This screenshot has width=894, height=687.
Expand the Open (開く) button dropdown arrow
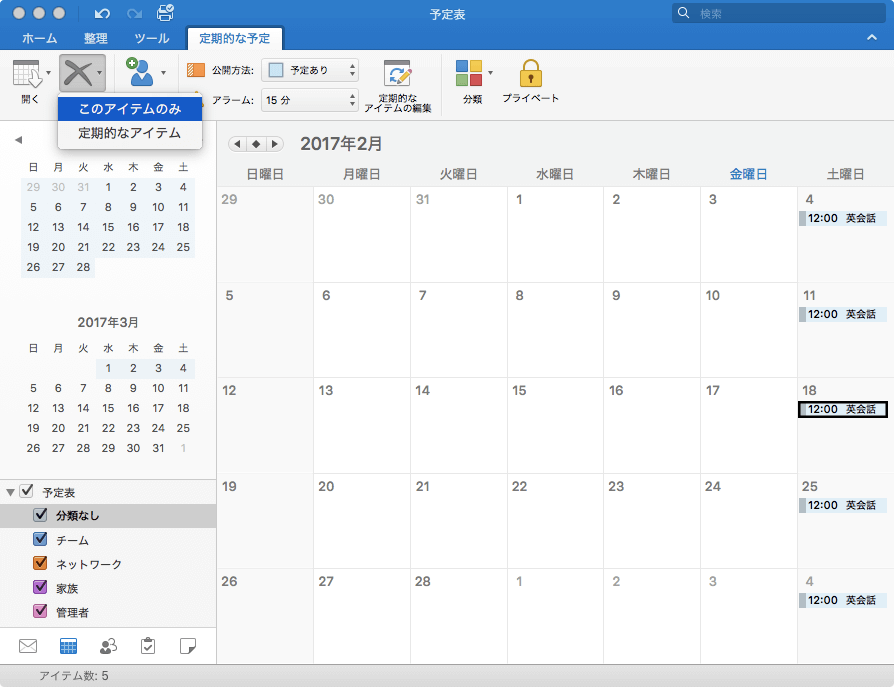(x=48, y=72)
